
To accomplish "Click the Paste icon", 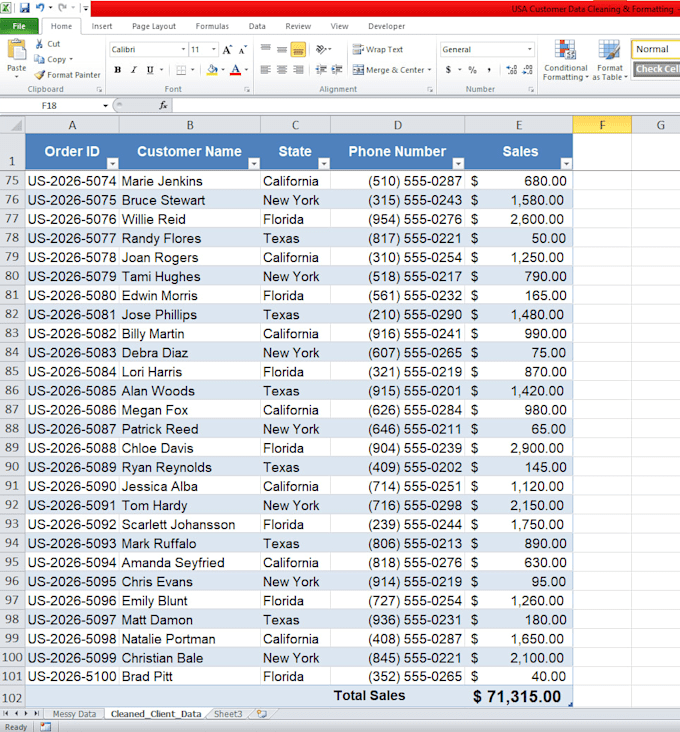I will coord(16,50).
